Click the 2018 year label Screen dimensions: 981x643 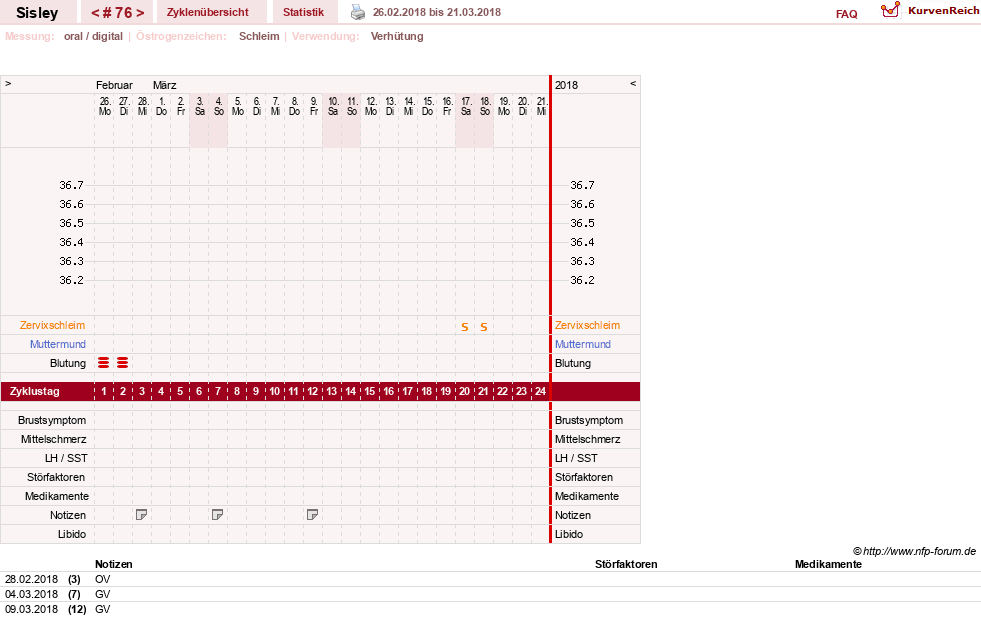[566, 85]
